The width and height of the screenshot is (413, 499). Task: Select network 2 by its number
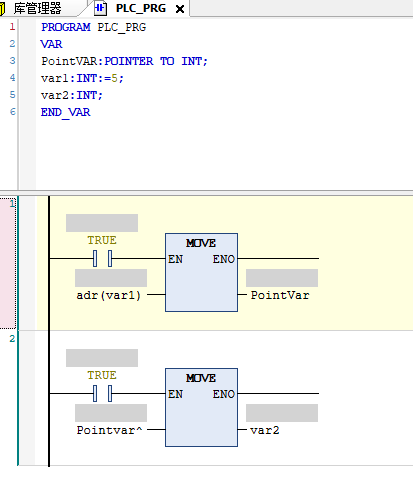tap(12, 339)
